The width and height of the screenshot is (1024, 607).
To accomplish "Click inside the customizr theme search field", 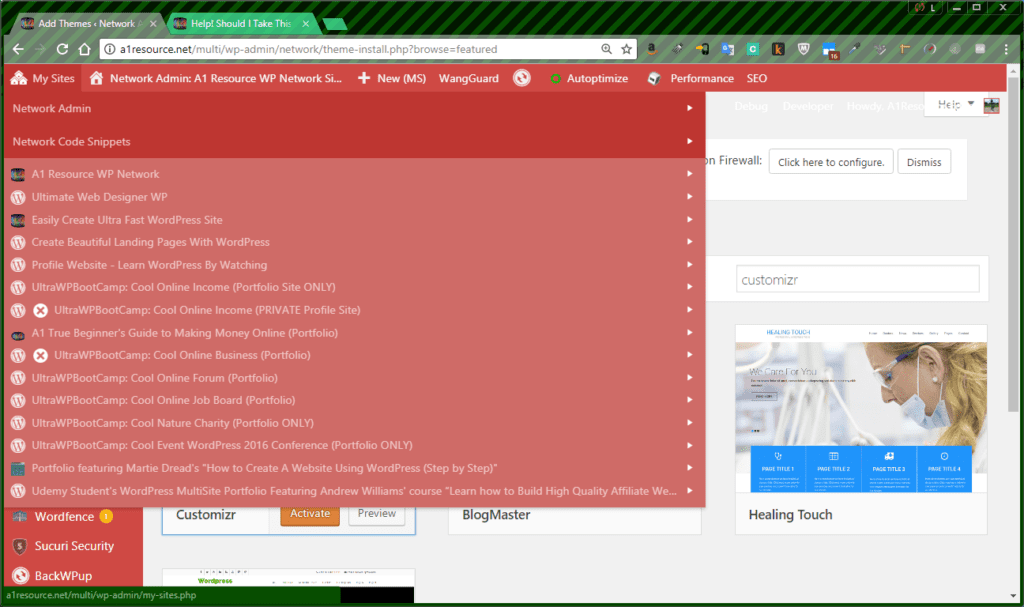I will tap(857, 278).
